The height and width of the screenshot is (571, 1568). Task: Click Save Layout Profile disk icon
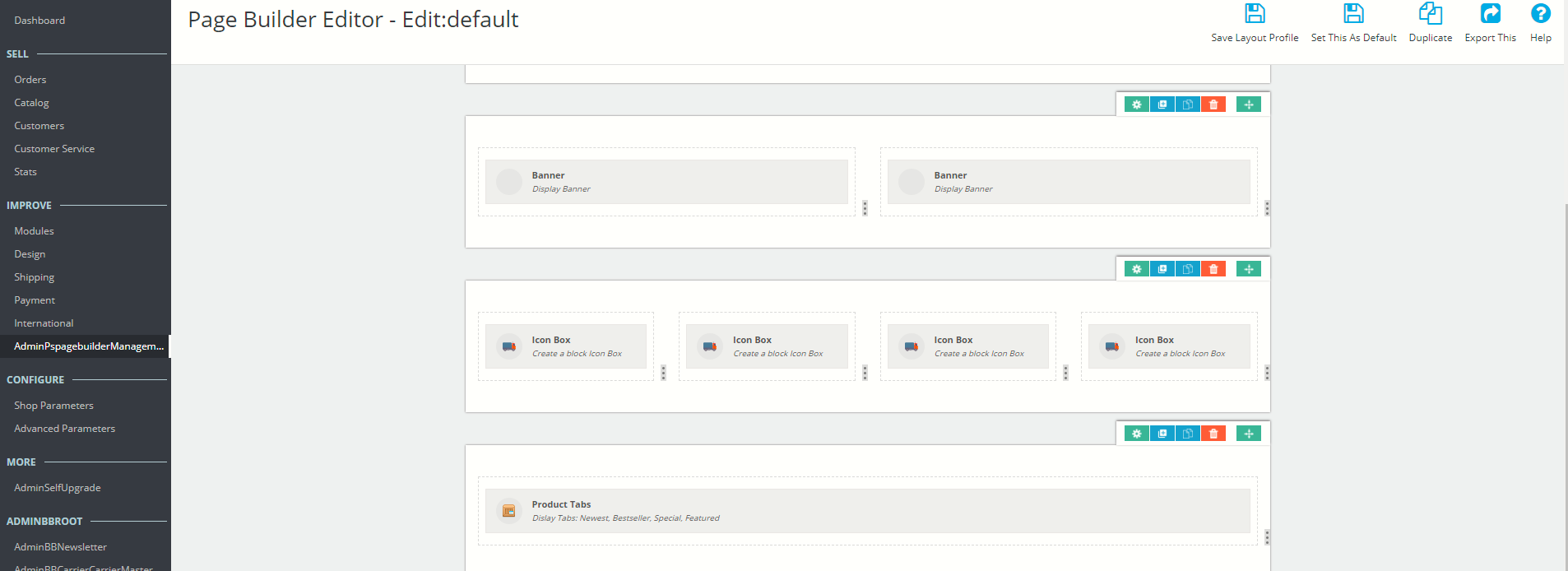[1255, 14]
